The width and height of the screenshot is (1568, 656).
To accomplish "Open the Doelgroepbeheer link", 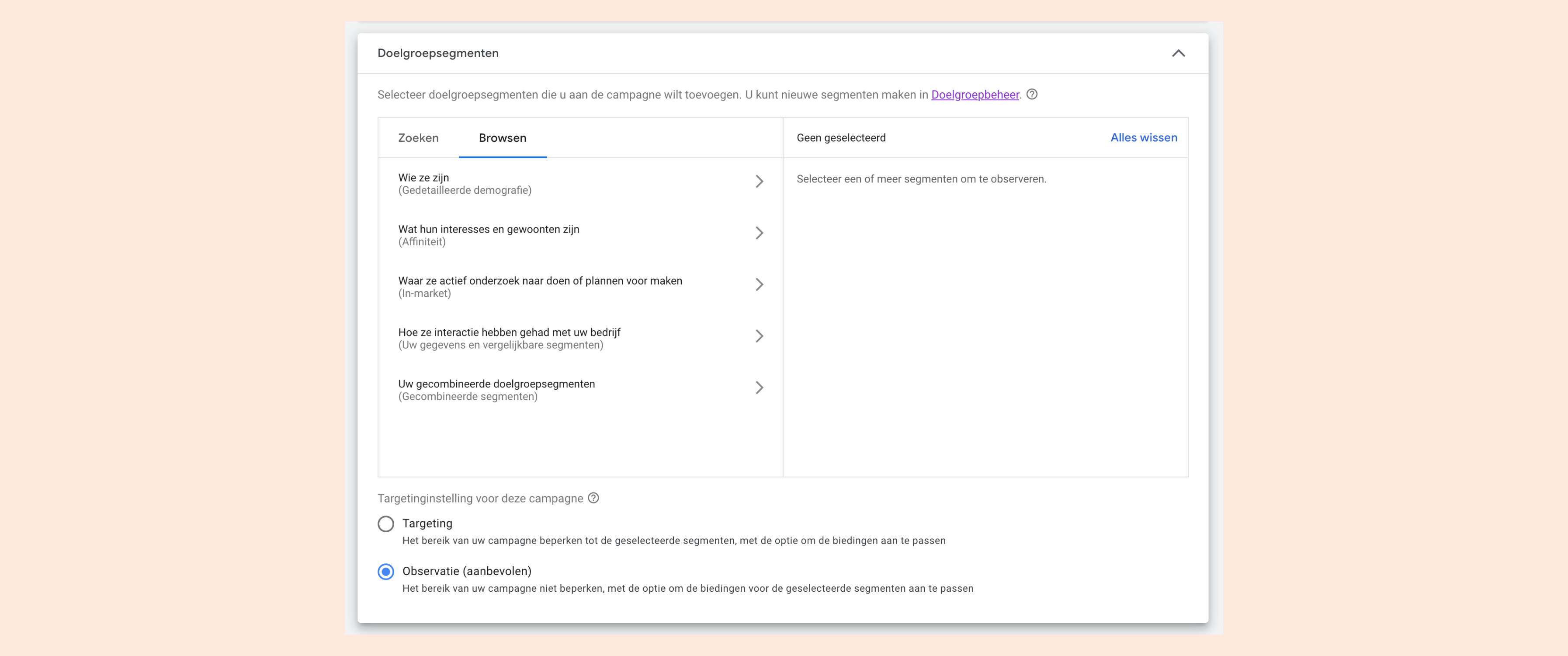I will [975, 94].
